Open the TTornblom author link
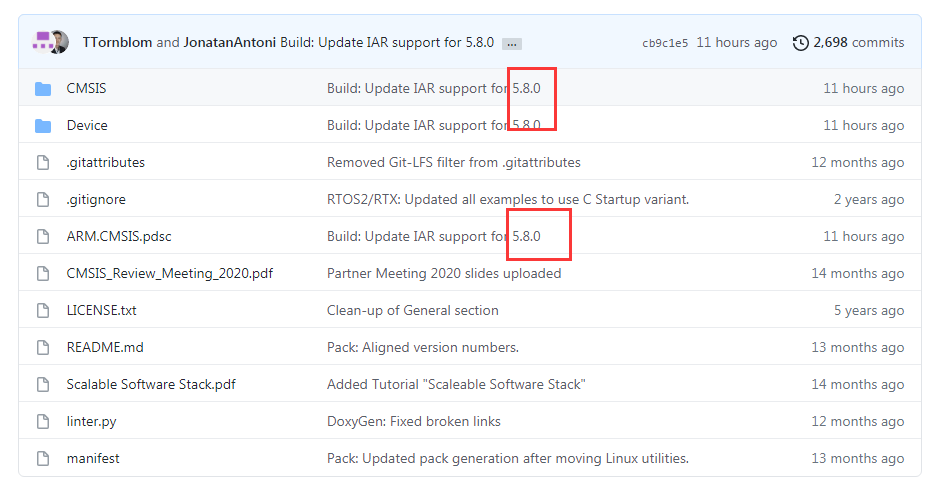 pos(117,42)
